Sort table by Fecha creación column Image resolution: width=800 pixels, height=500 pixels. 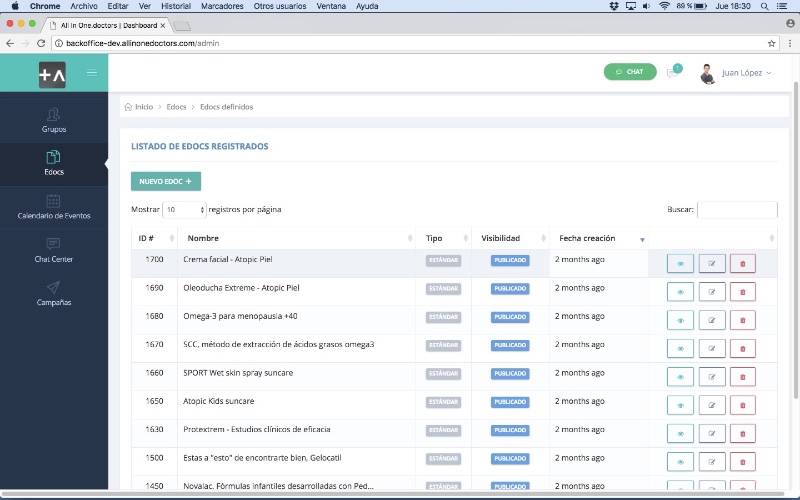point(599,238)
